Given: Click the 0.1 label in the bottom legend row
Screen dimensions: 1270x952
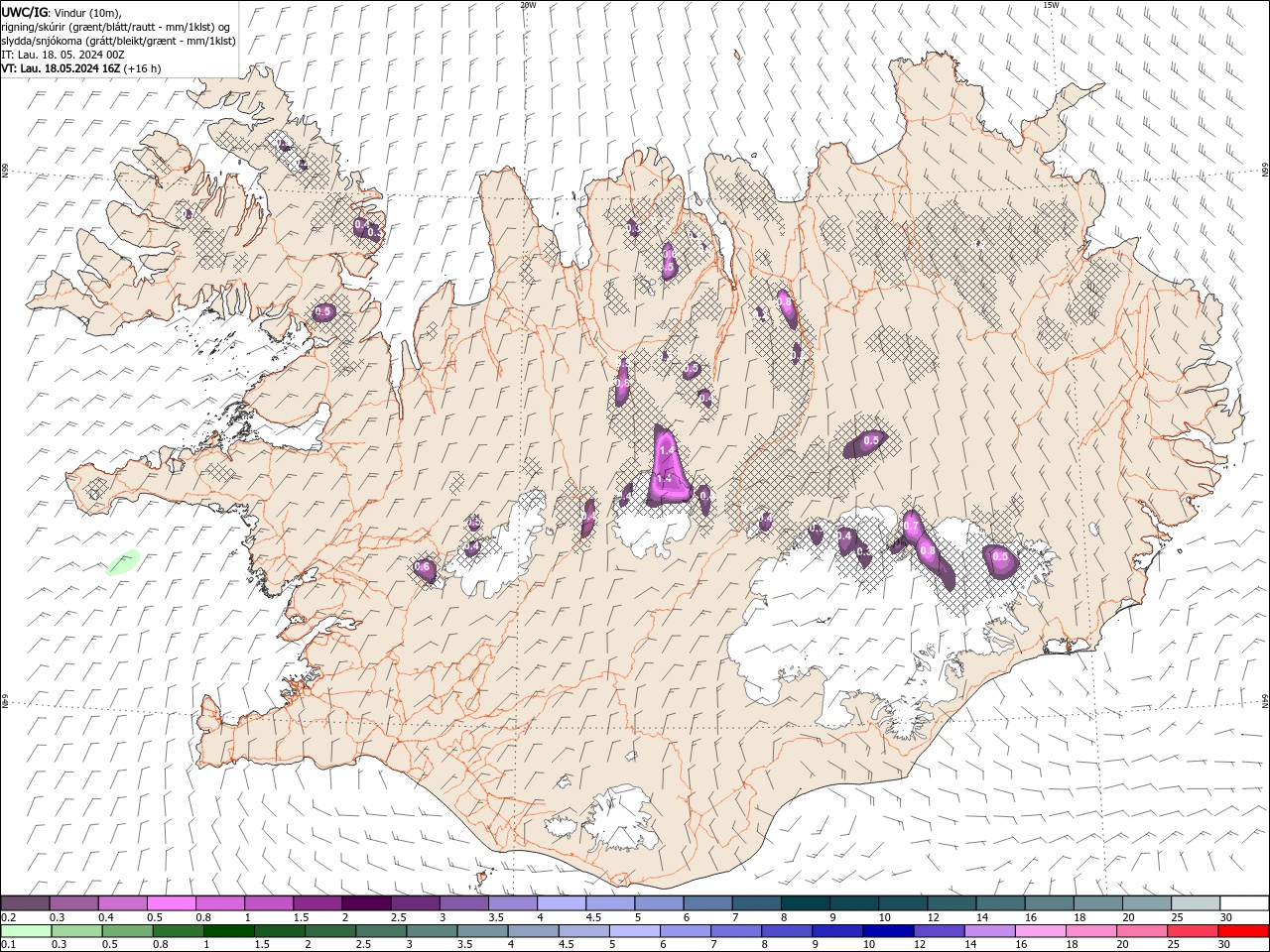Looking at the screenshot, I should 8,945.
